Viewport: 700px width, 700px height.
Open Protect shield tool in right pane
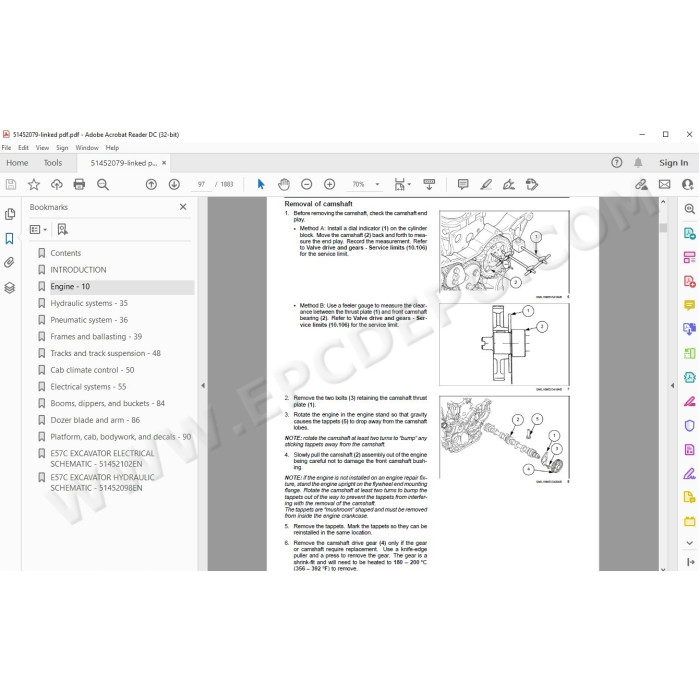tap(689, 425)
